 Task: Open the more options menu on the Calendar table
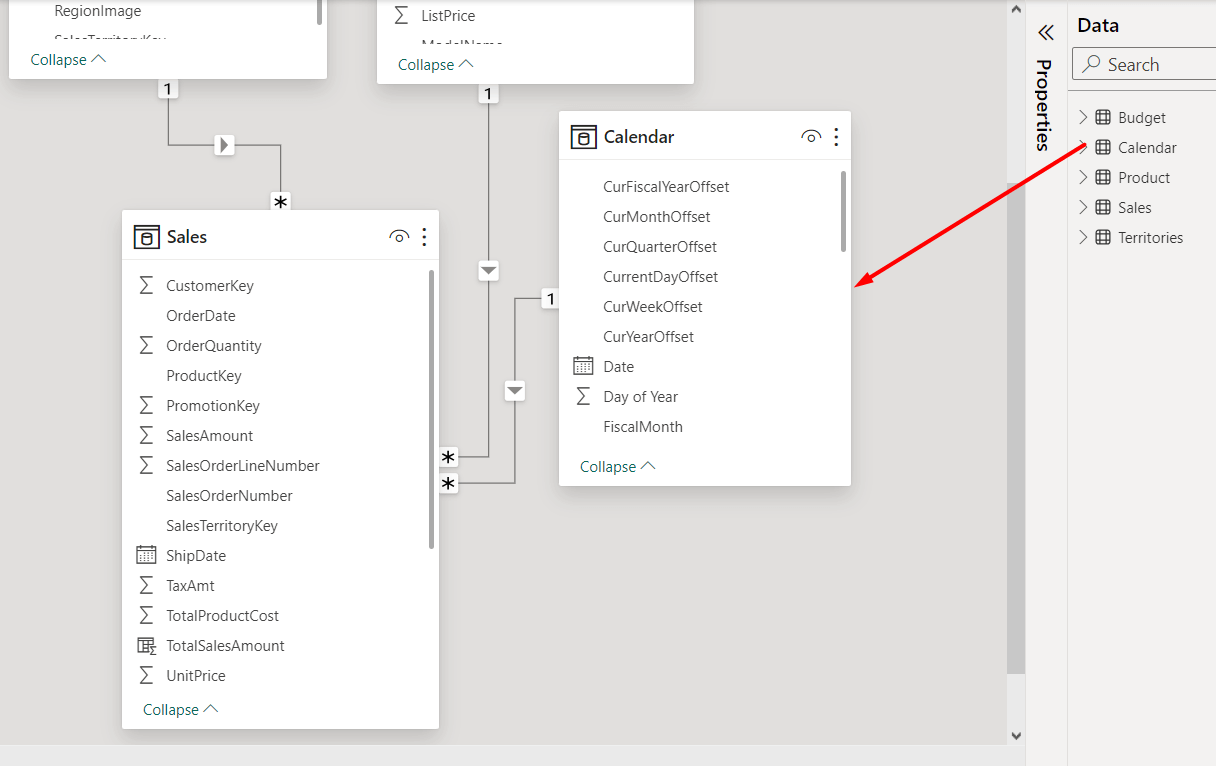tap(836, 137)
